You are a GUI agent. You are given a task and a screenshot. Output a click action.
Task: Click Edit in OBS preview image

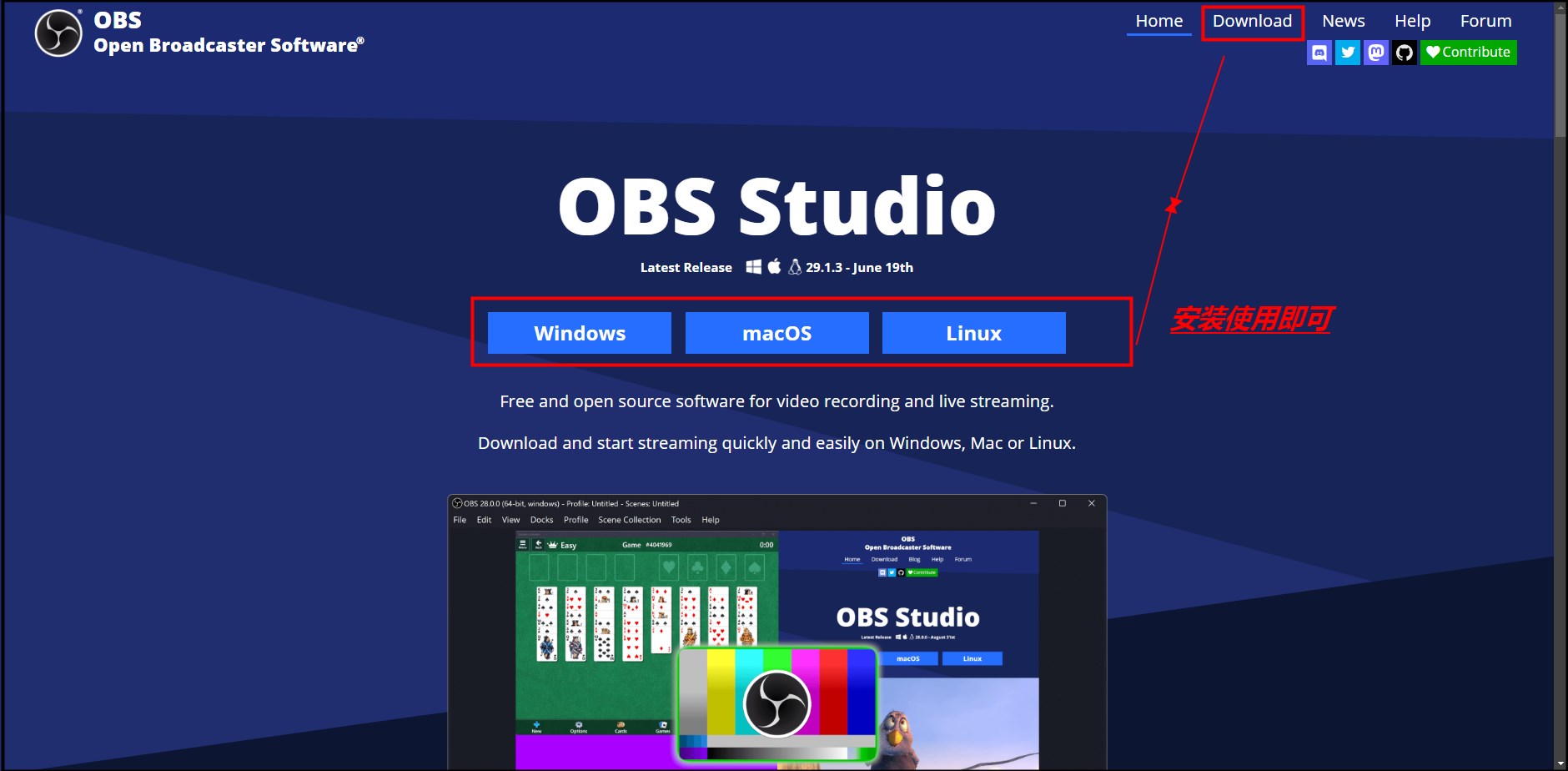coord(484,520)
